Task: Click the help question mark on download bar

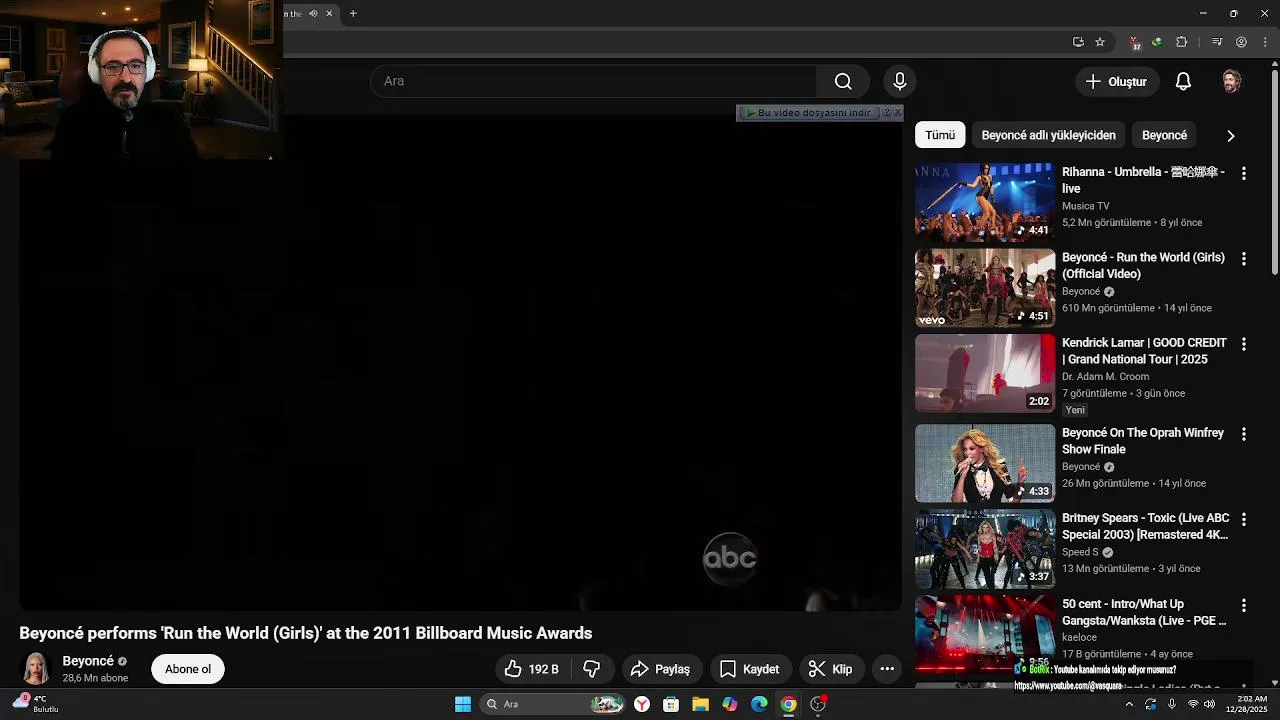Action: coord(885,113)
